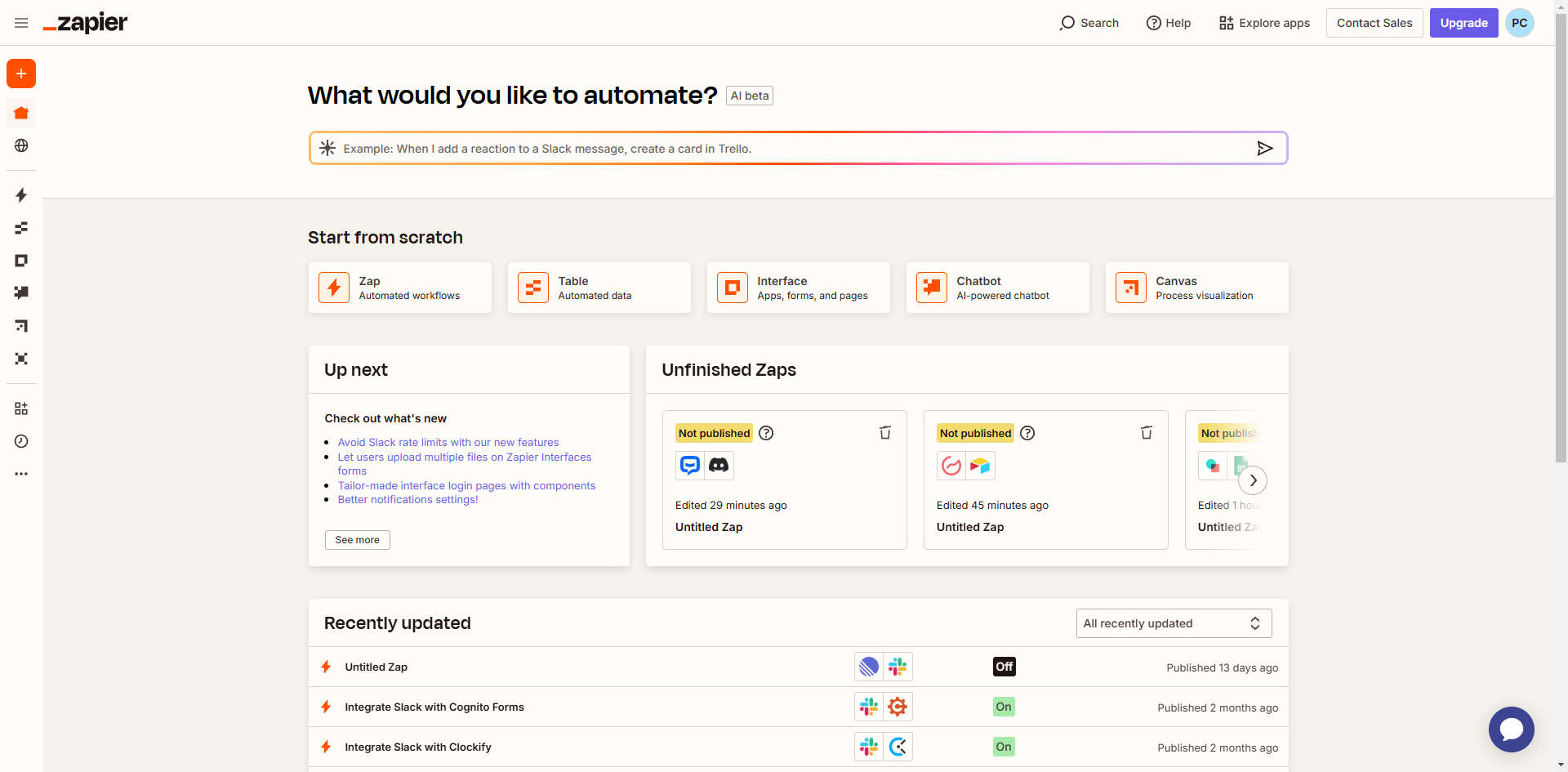Open Zap History clock icon
Viewport: 1568px width, 772px height.
coord(21,441)
